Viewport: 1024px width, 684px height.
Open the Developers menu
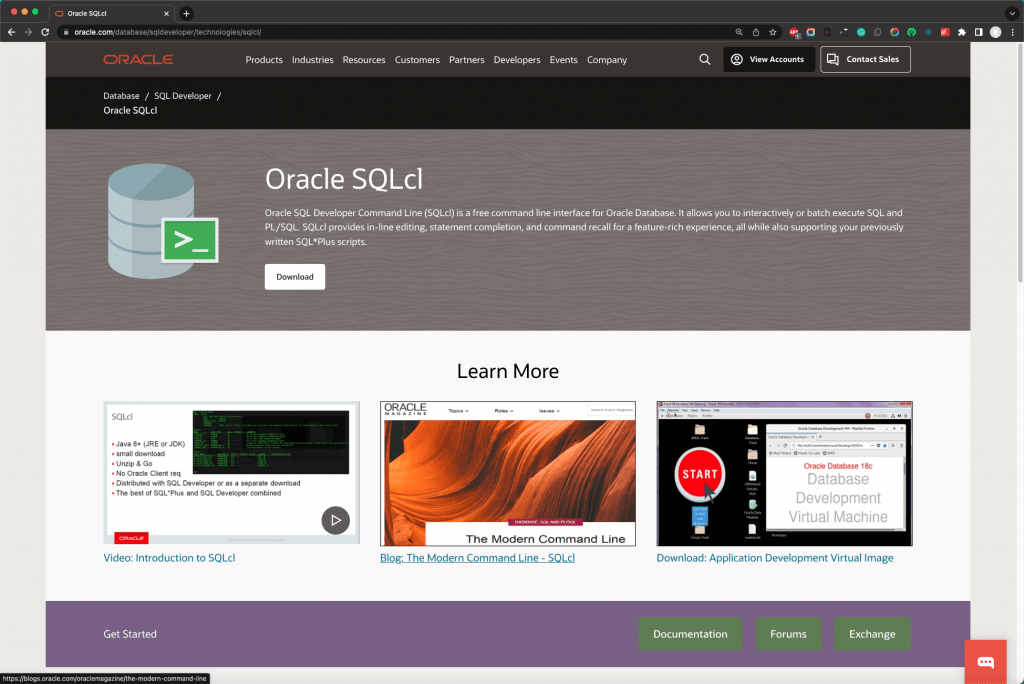(x=517, y=59)
